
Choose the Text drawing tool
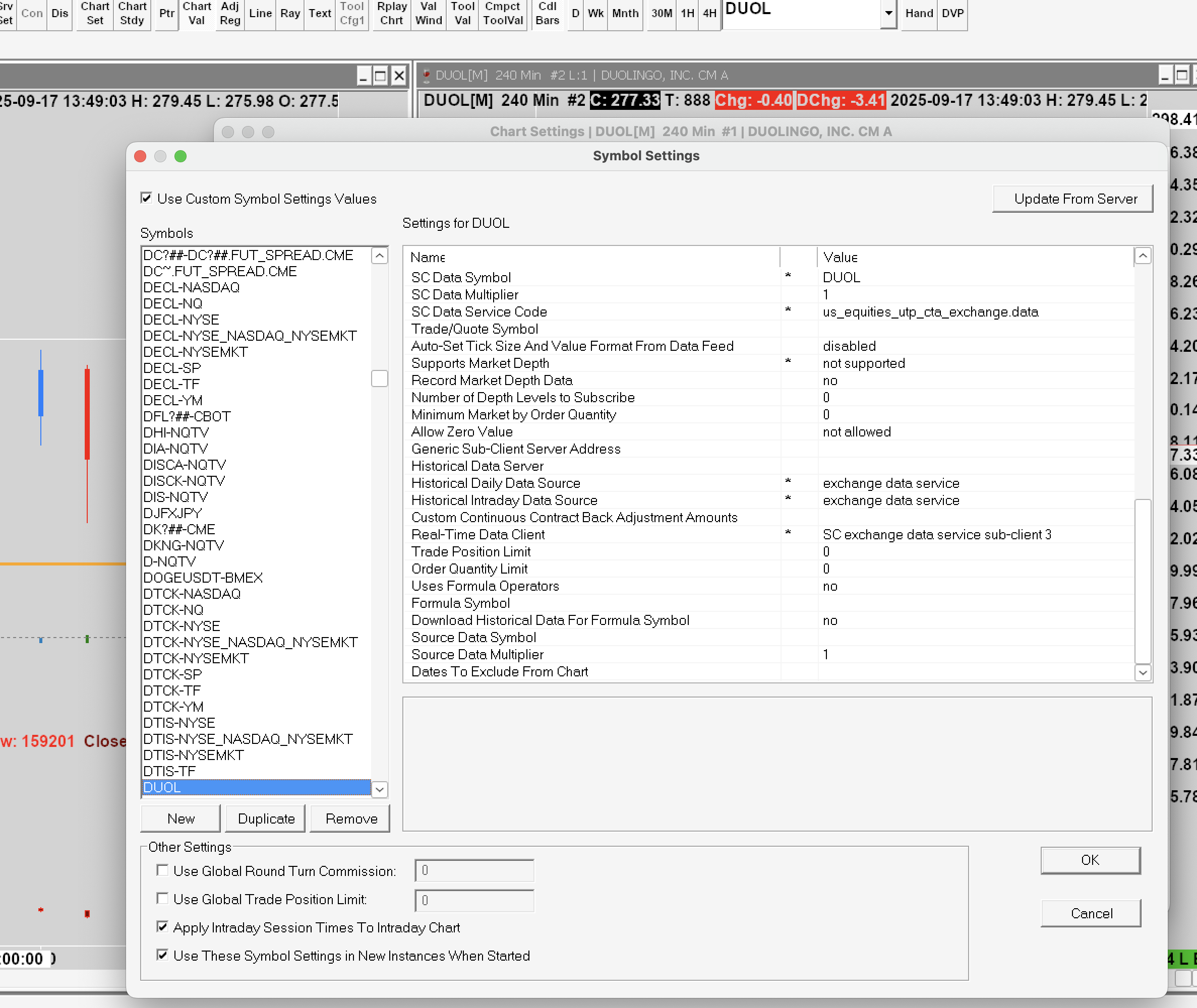pos(320,13)
